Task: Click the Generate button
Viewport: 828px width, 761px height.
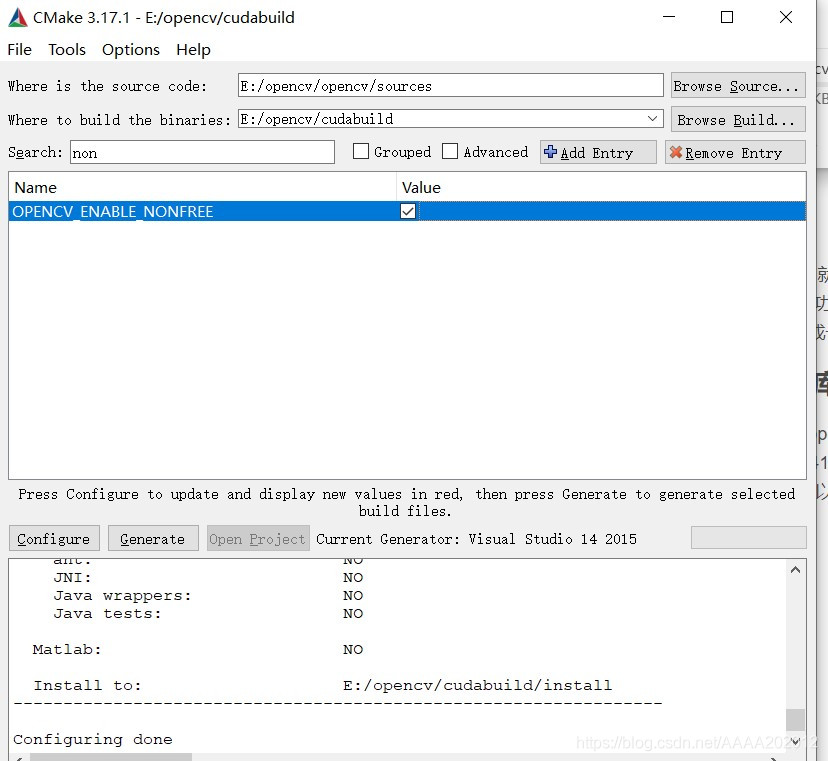Action: pyautogui.click(x=153, y=539)
